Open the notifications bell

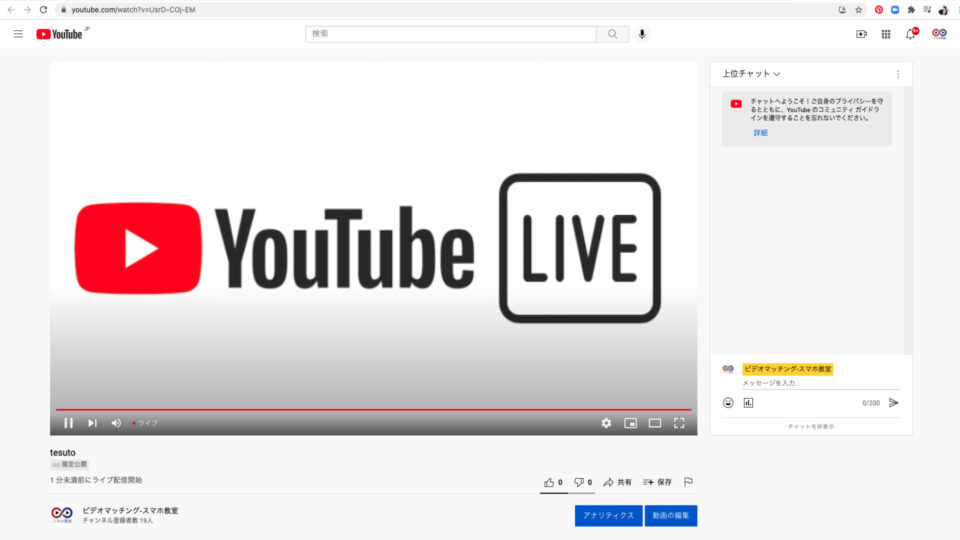point(911,34)
